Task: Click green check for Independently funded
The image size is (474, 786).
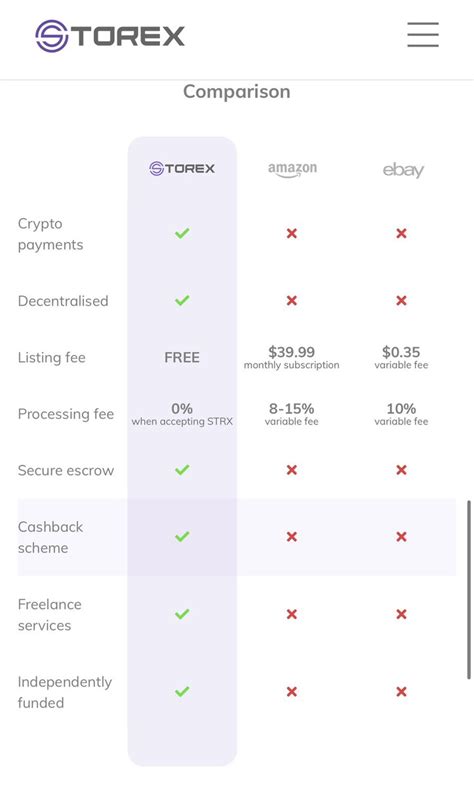Action: (x=182, y=691)
